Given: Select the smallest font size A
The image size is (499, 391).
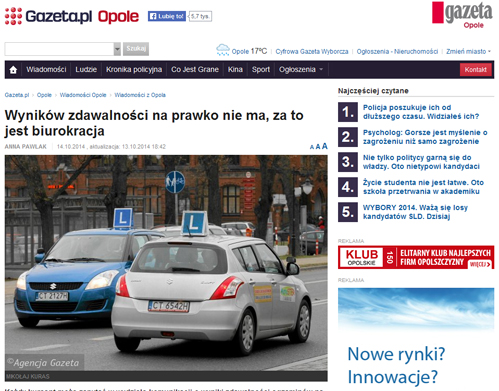Looking at the screenshot, I should [312, 147].
